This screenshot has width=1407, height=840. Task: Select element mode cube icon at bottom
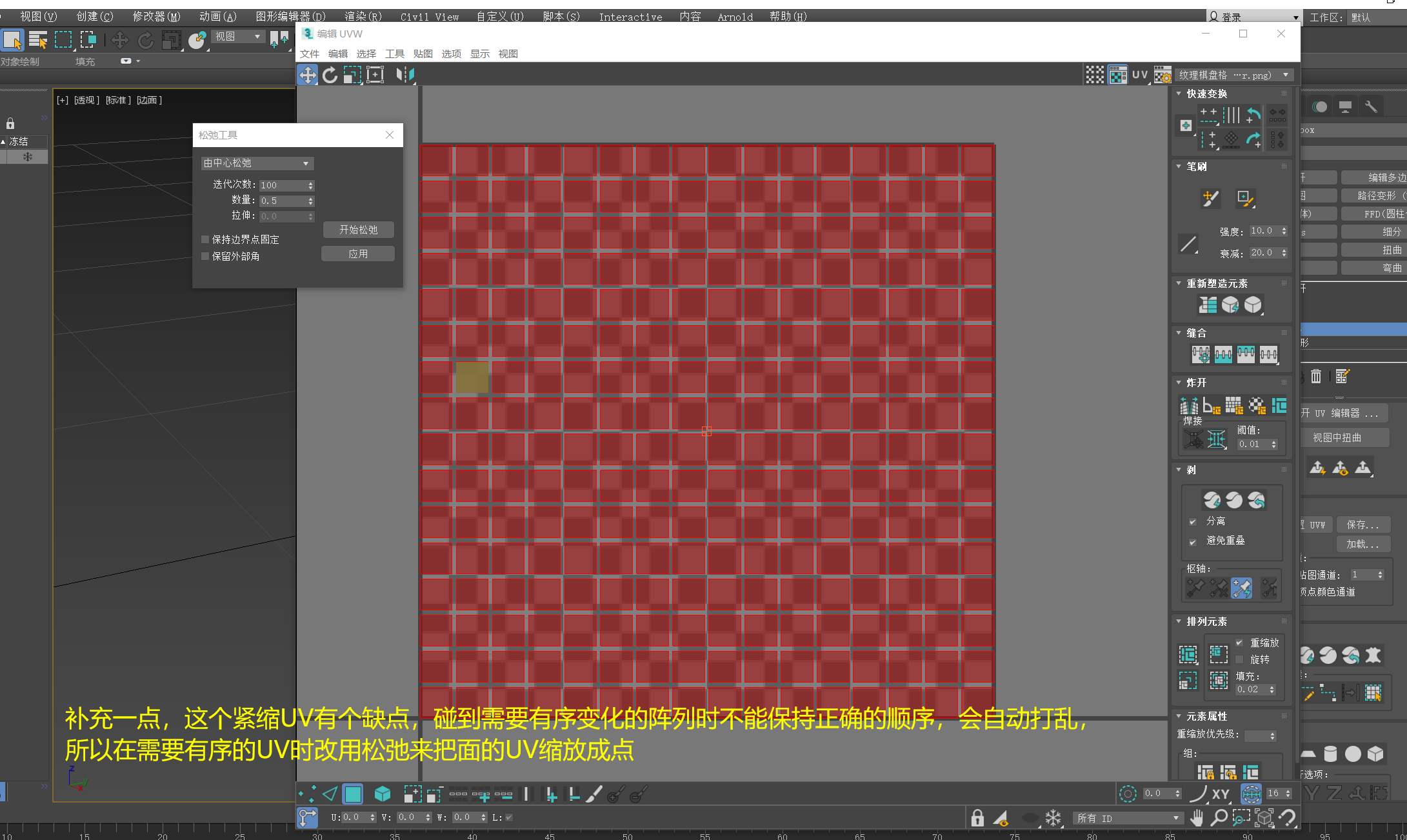(383, 794)
